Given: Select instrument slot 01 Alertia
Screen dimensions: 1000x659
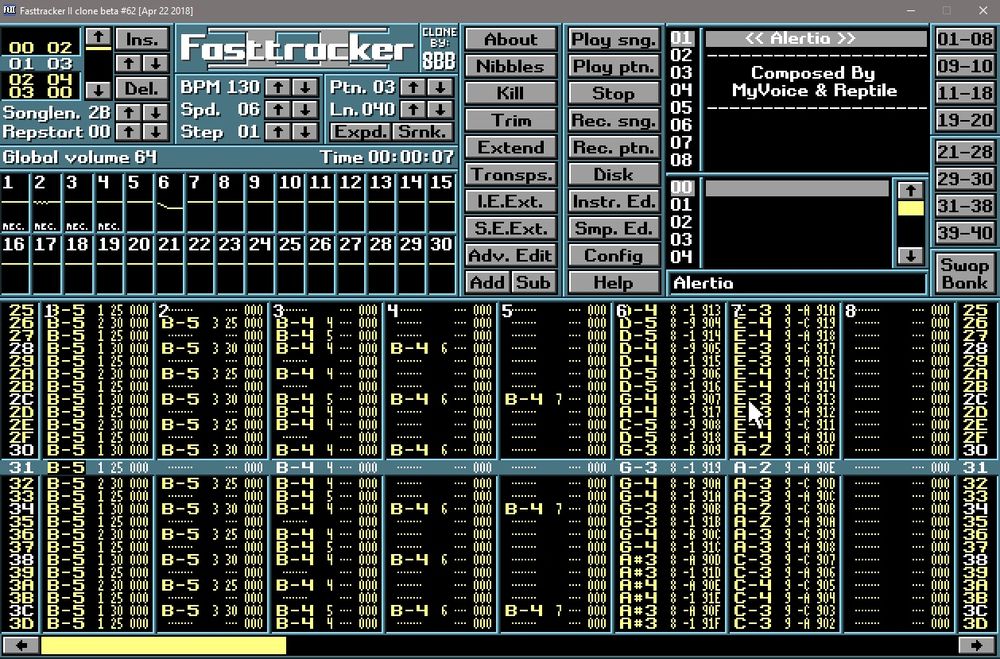Looking at the screenshot, I should point(816,38).
